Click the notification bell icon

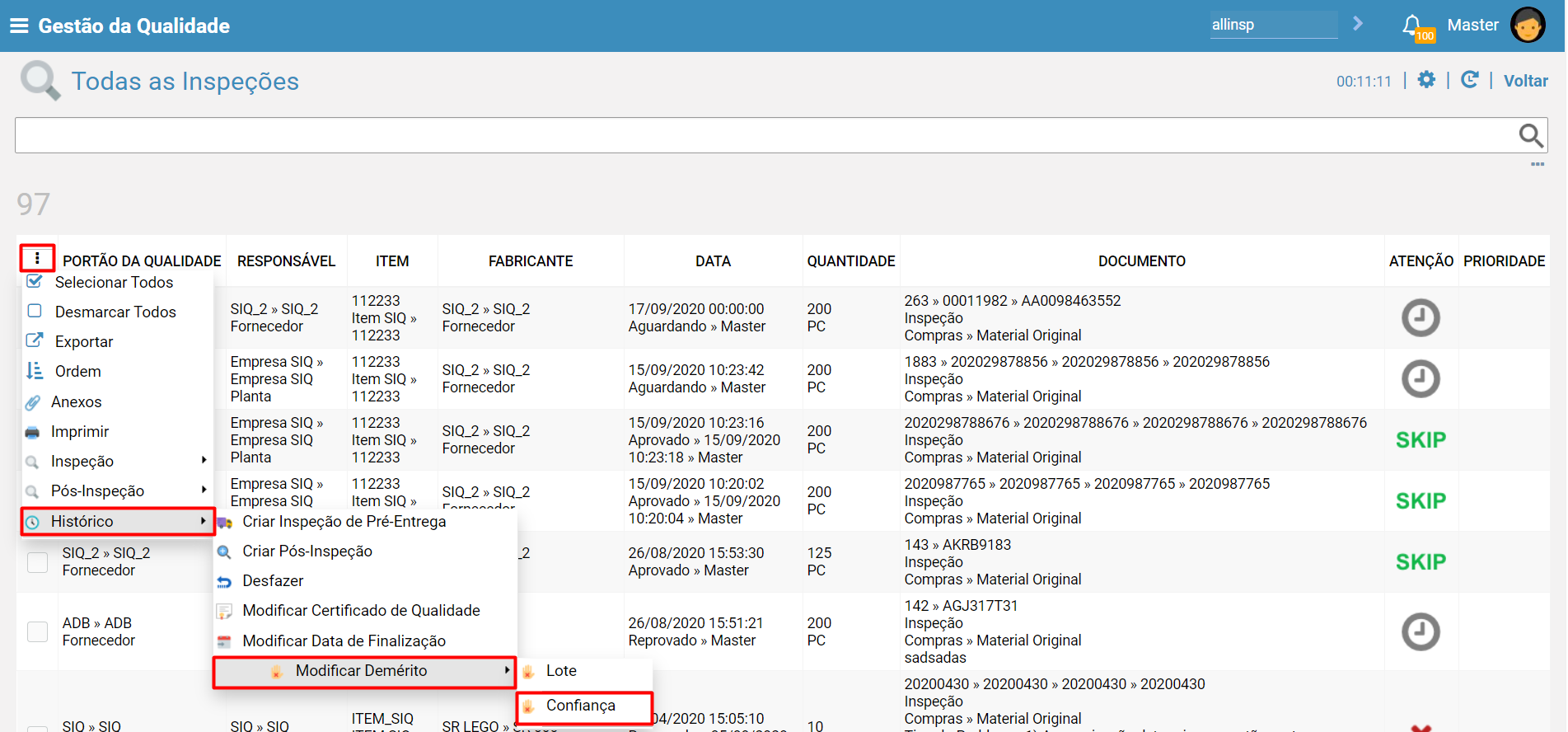coord(1411,25)
